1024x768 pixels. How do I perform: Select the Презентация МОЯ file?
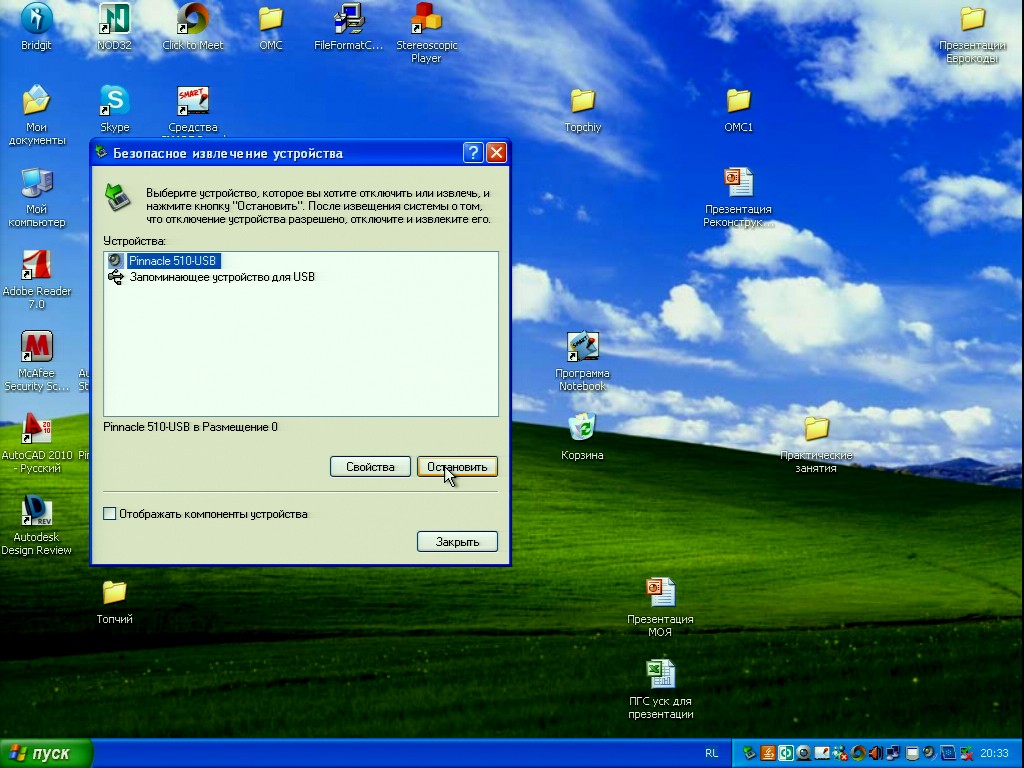click(x=660, y=607)
